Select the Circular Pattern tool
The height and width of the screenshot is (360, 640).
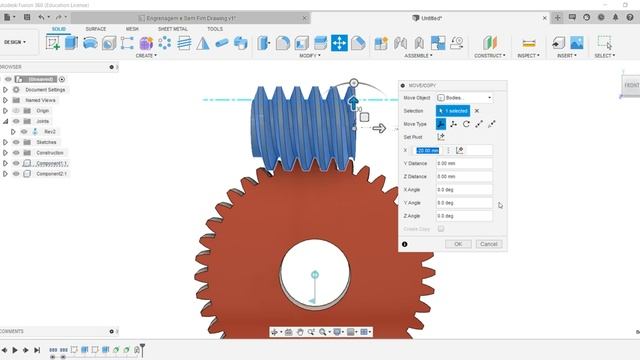(165, 43)
